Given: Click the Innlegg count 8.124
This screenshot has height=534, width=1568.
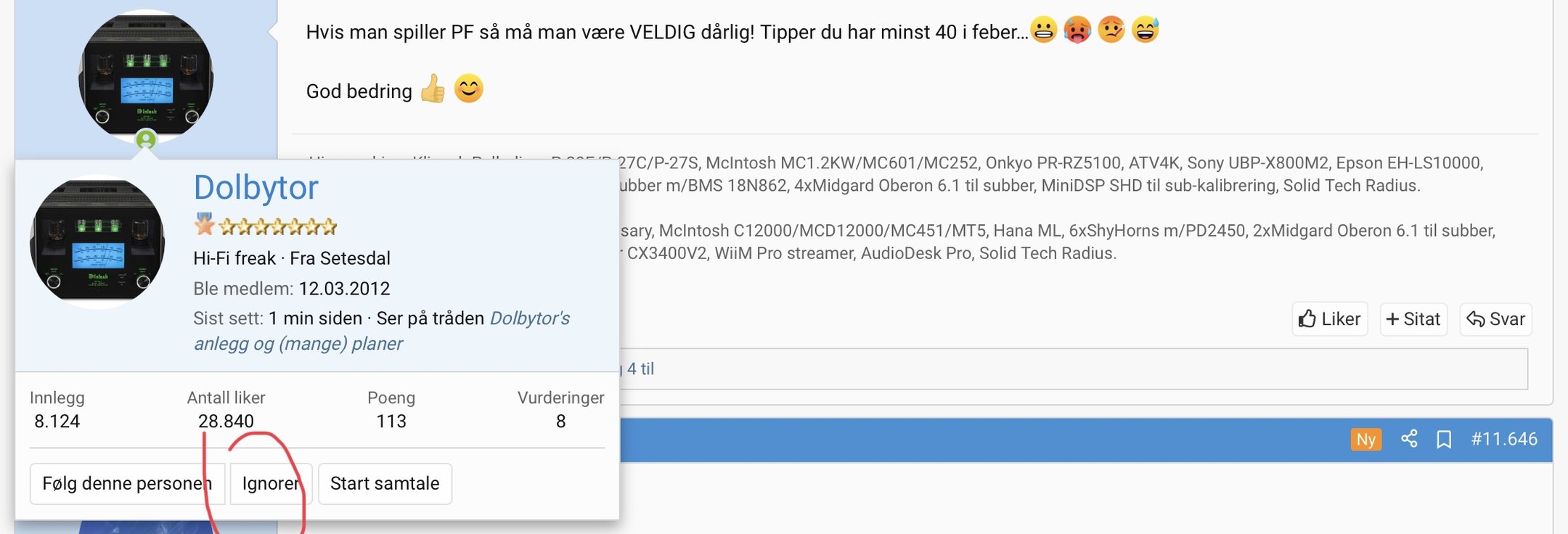Looking at the screenshot, I should click(x=57, y=422).
